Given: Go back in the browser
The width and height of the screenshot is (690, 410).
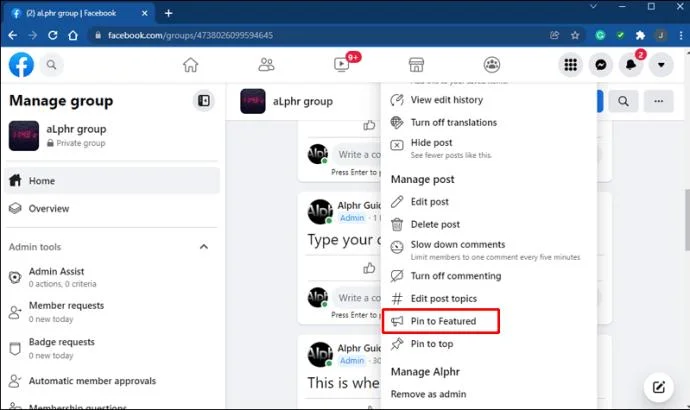Looking at the screenshot, I should [x=13, y=35].
